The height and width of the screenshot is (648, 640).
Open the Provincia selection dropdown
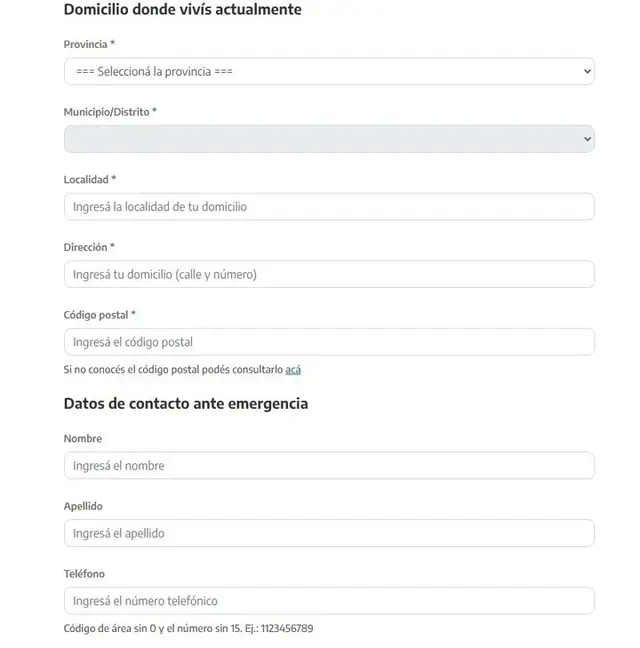coord(329,71)
